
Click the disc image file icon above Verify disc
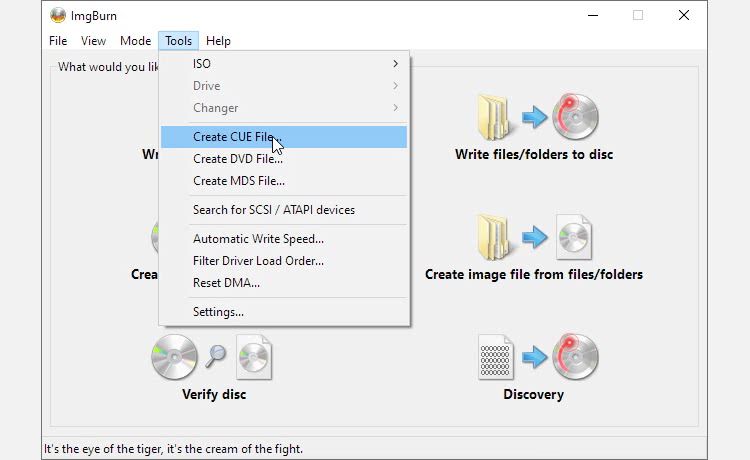(x=254, y=357)
